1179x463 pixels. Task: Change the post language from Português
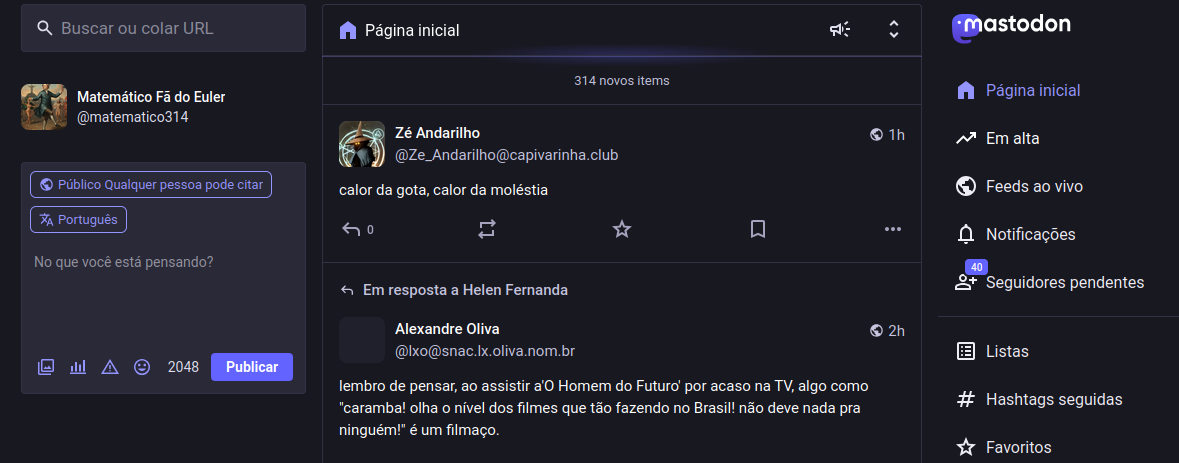(79, 220)
